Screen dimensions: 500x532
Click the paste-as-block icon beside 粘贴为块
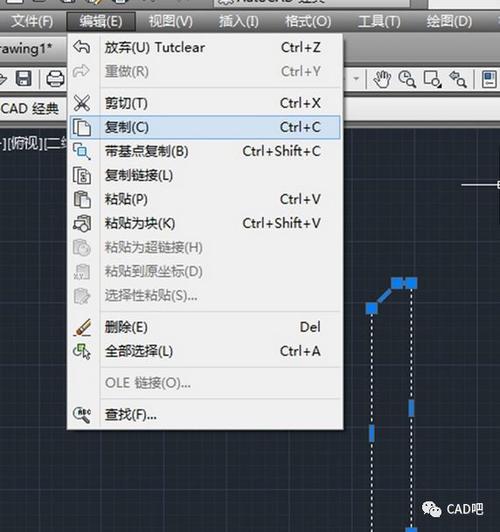coord(82,223)
